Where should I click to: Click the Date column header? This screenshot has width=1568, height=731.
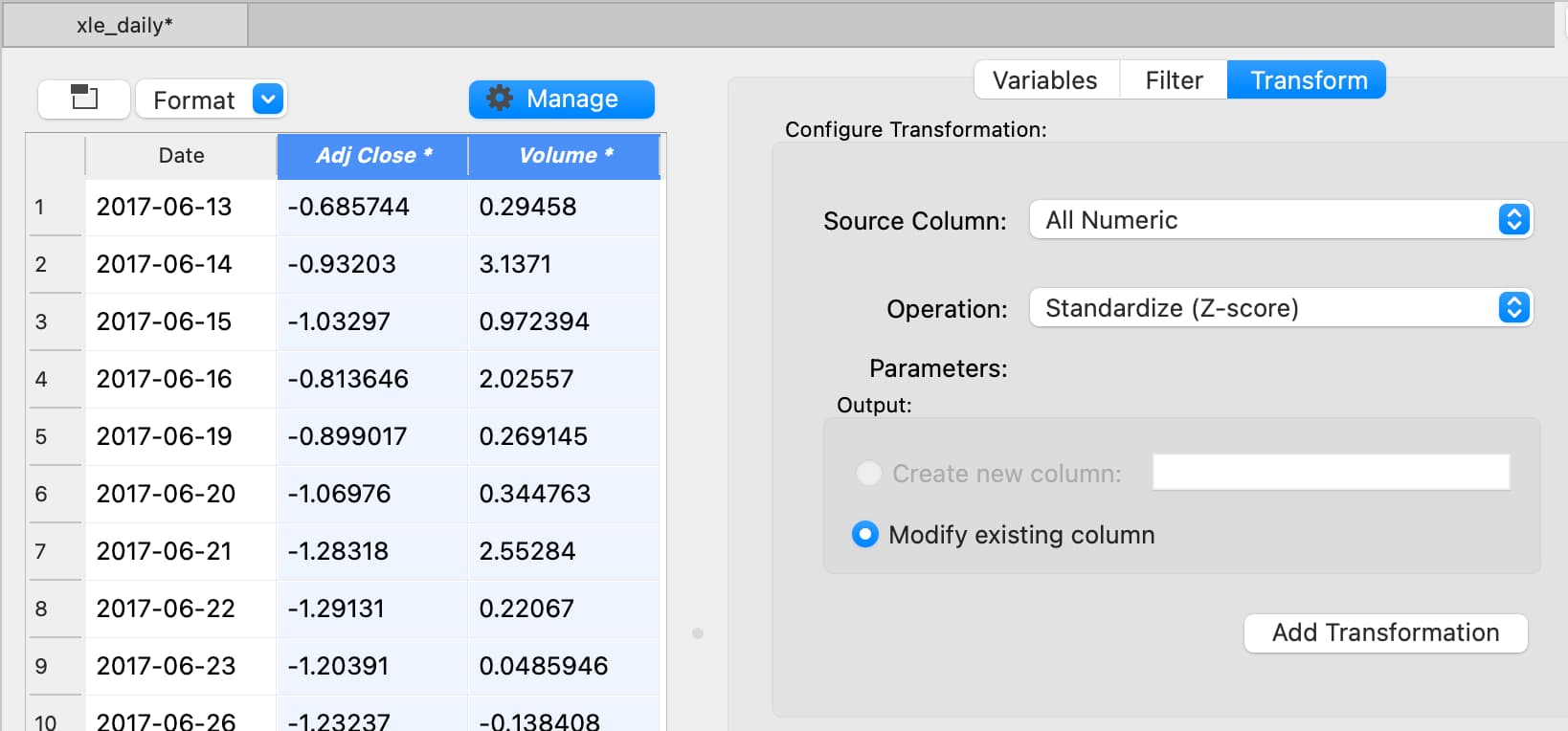pyautogui.click(x=181, y=156)
